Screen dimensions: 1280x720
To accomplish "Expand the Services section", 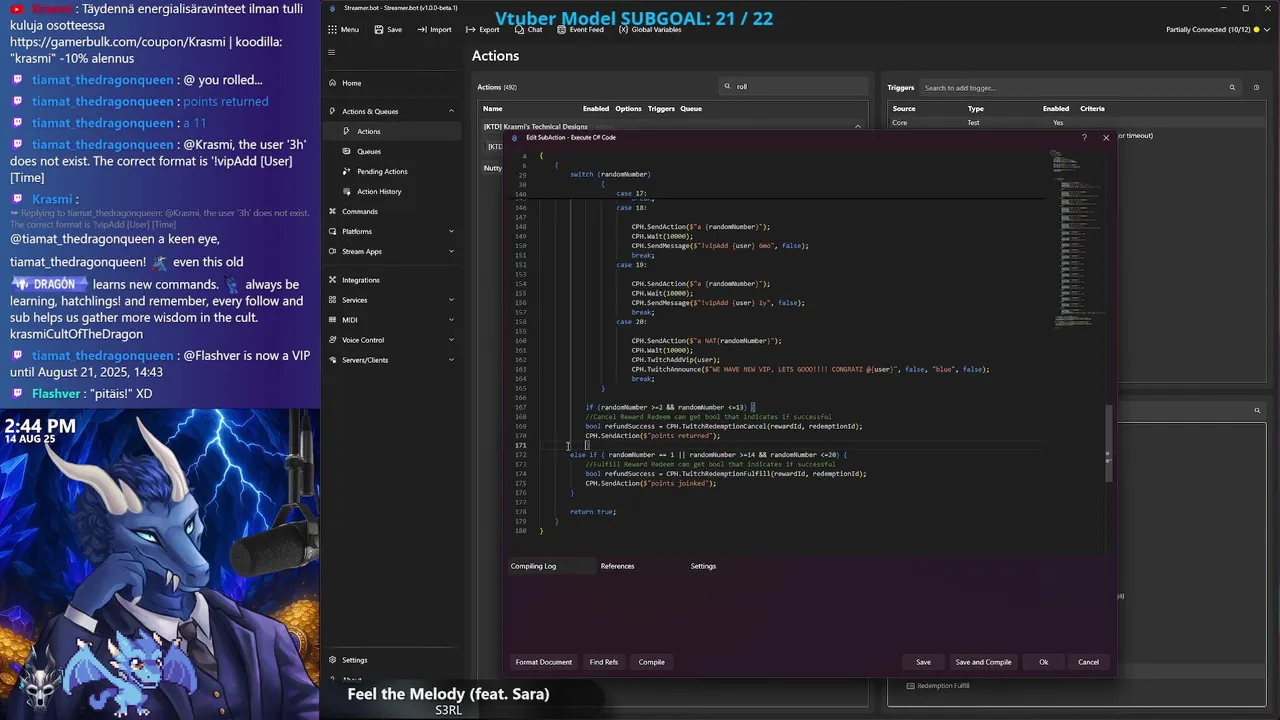I will pyautogui.click(x=392, y=300).
